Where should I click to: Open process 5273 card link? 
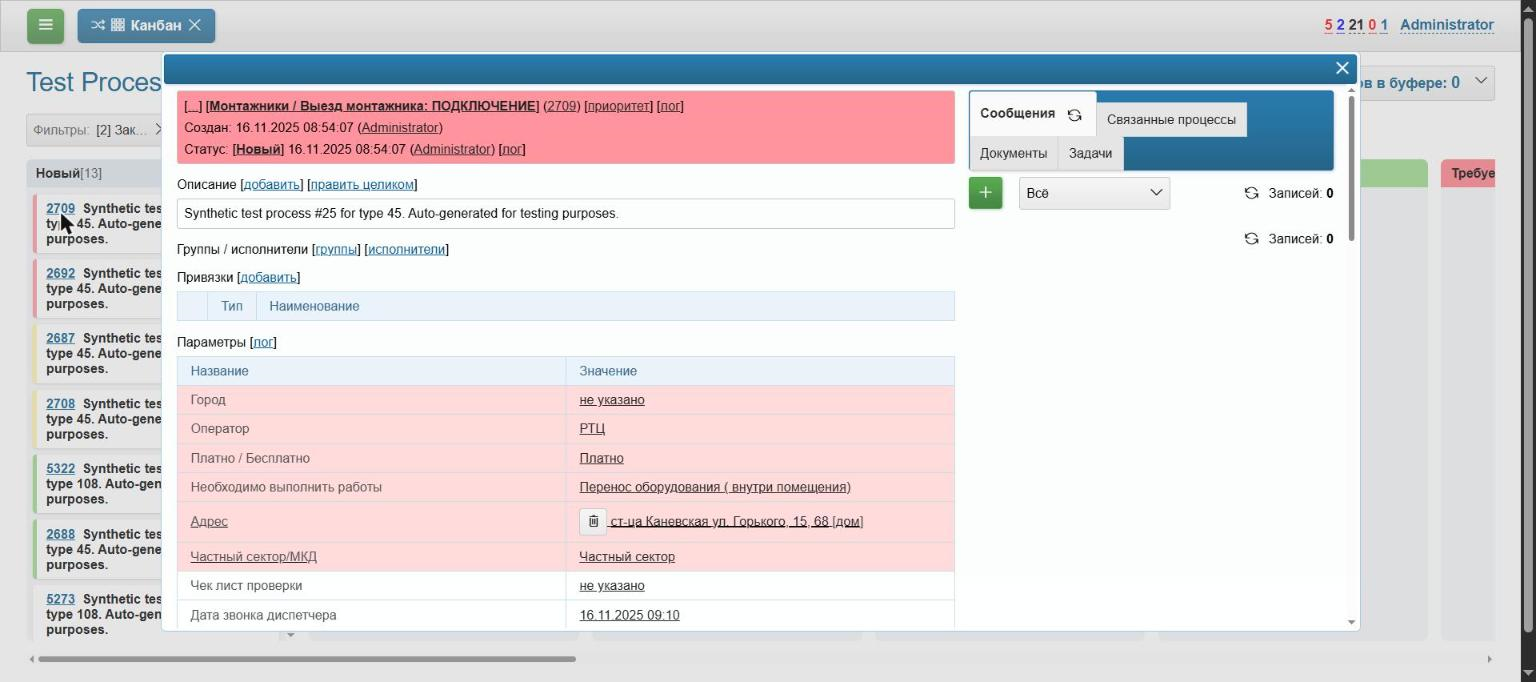[60, 599]
